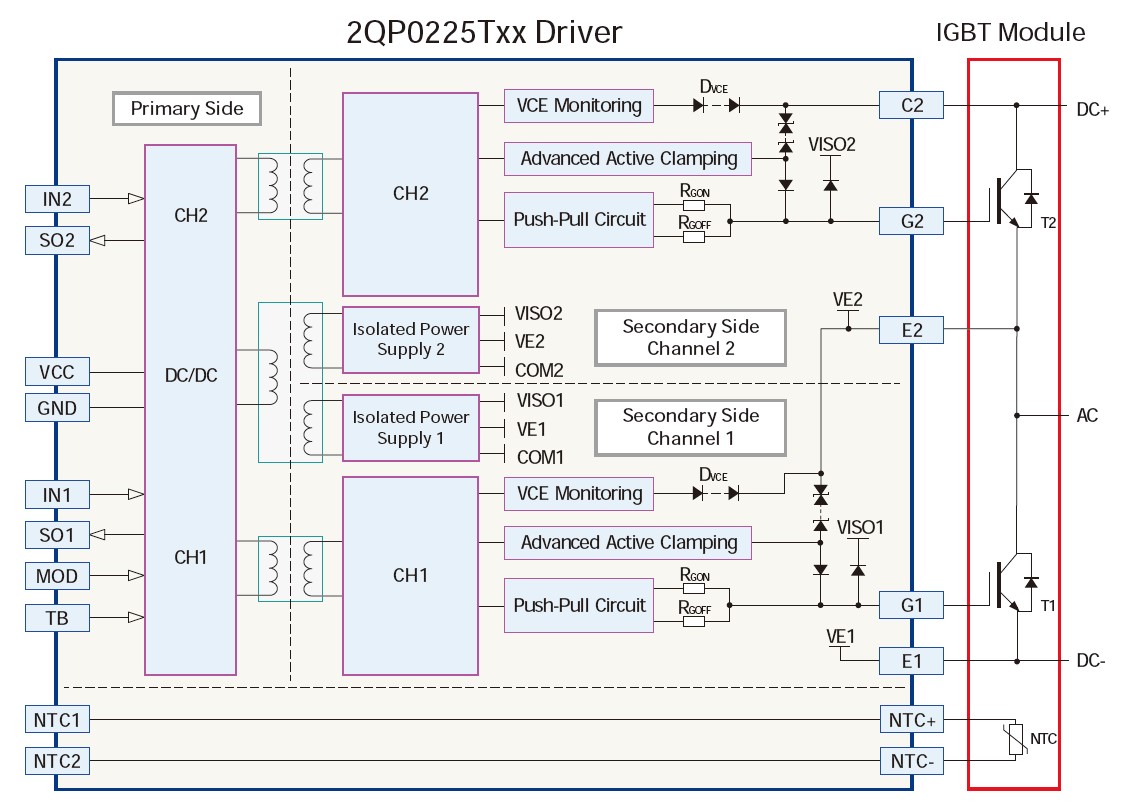Select the channel 2 Advanced Active Clamping block
Image resolution: width=1130 pixels, height=807 pixels.
[628, 158]
